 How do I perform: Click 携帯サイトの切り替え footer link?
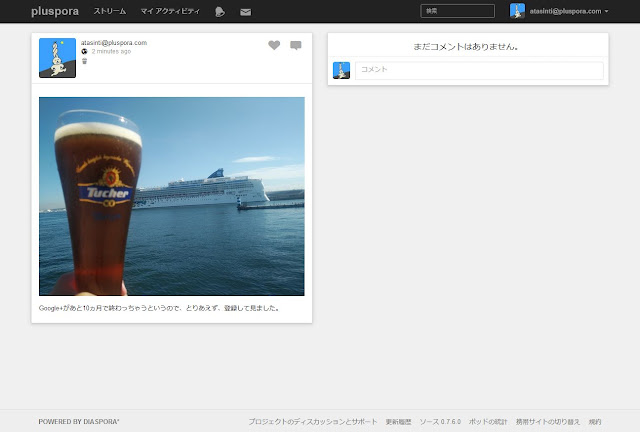pos(548,422)
